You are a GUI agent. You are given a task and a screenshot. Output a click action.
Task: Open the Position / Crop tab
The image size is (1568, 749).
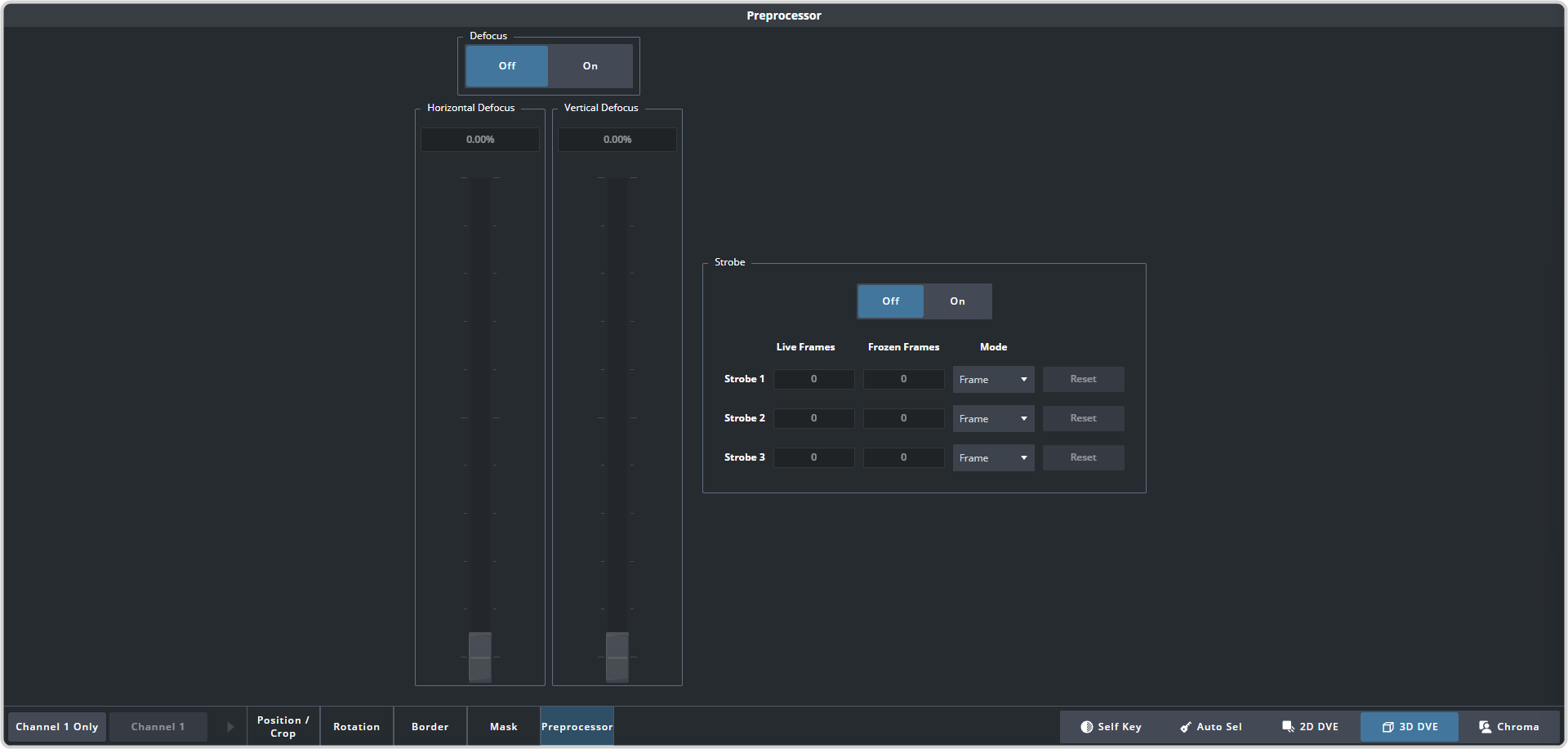[x=283, y=727]
